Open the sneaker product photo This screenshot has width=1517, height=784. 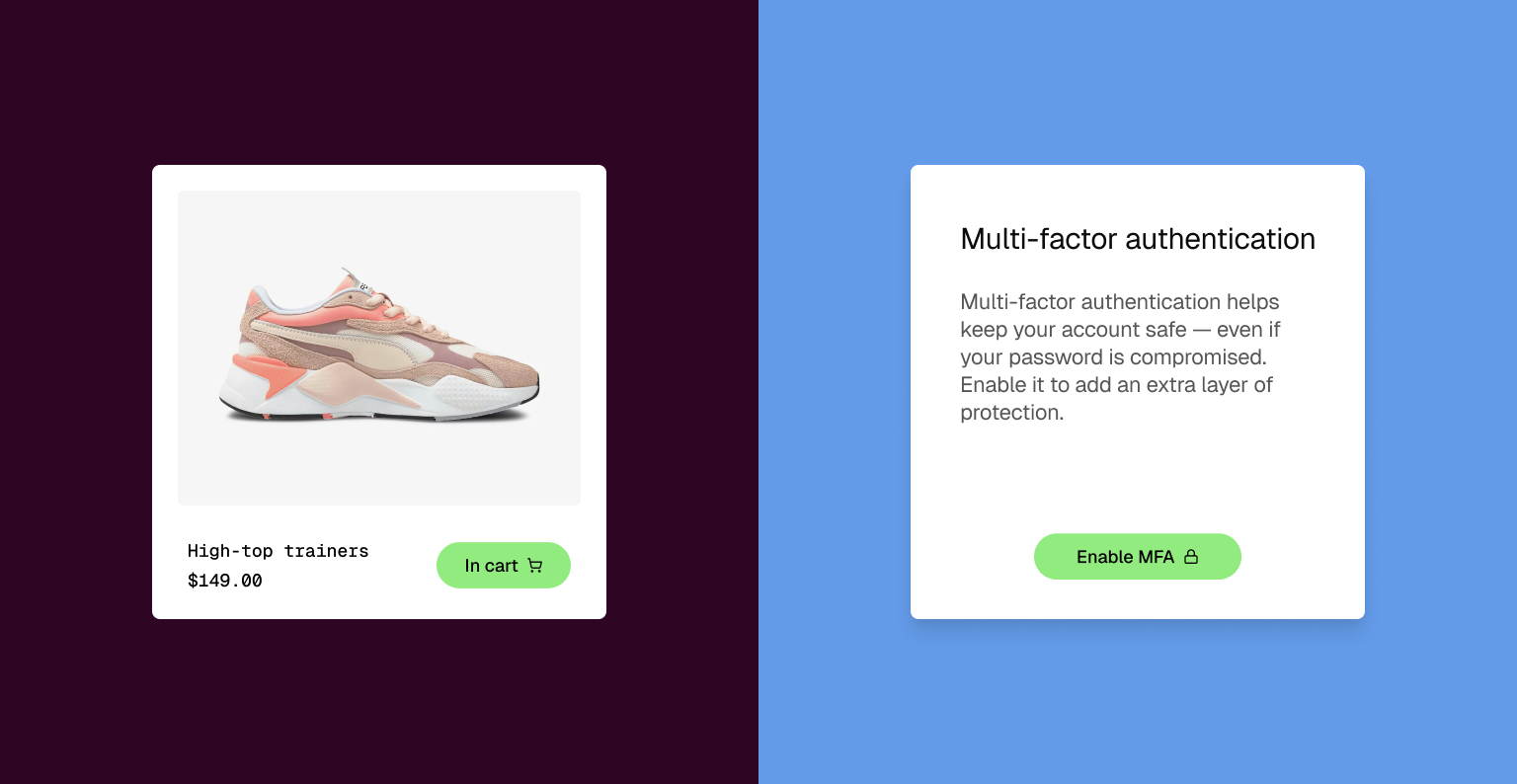[379, 348]
